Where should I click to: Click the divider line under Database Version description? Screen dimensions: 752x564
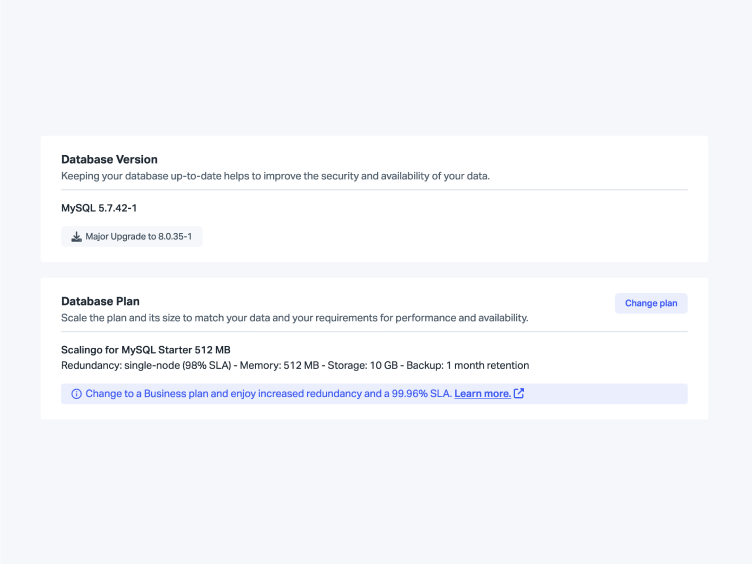click(374, 190)
